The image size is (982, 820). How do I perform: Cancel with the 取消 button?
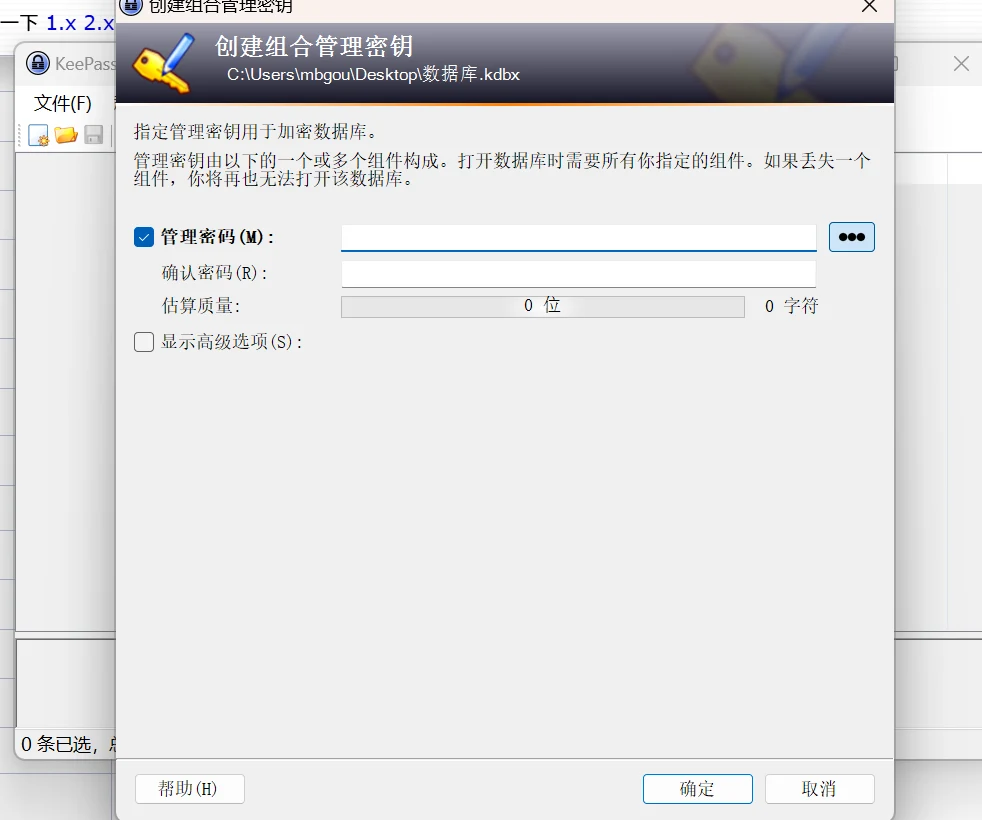[x=819, y=789]
